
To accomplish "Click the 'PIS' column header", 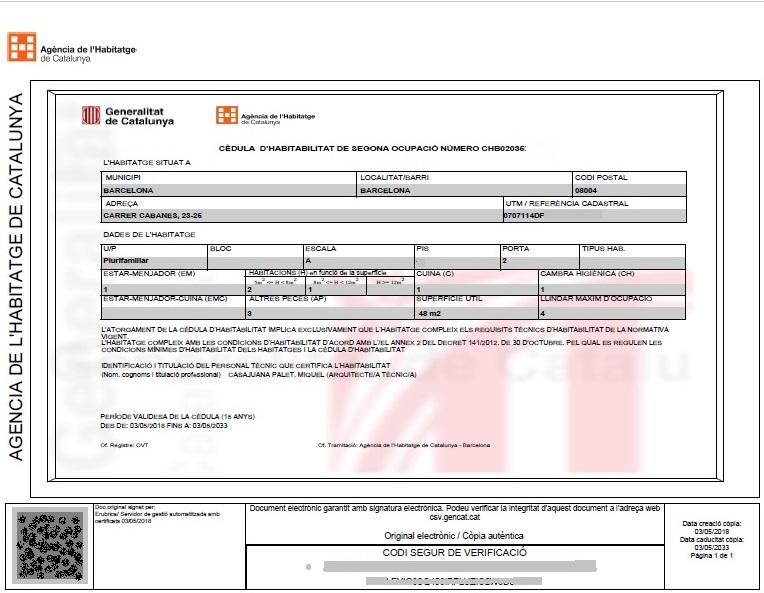I will 422,249.
